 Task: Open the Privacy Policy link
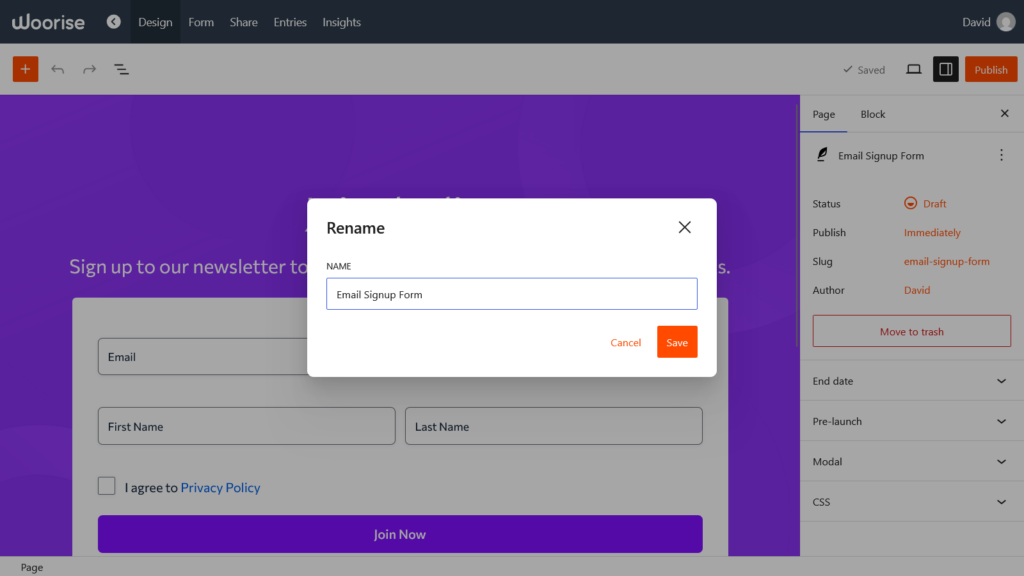click(220, 487)
